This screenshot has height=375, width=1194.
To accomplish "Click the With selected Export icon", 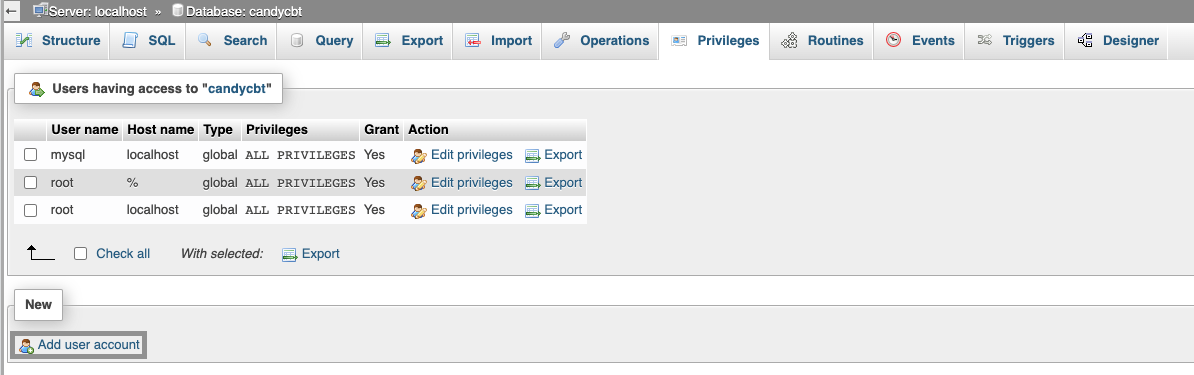I will coord(289,255).
